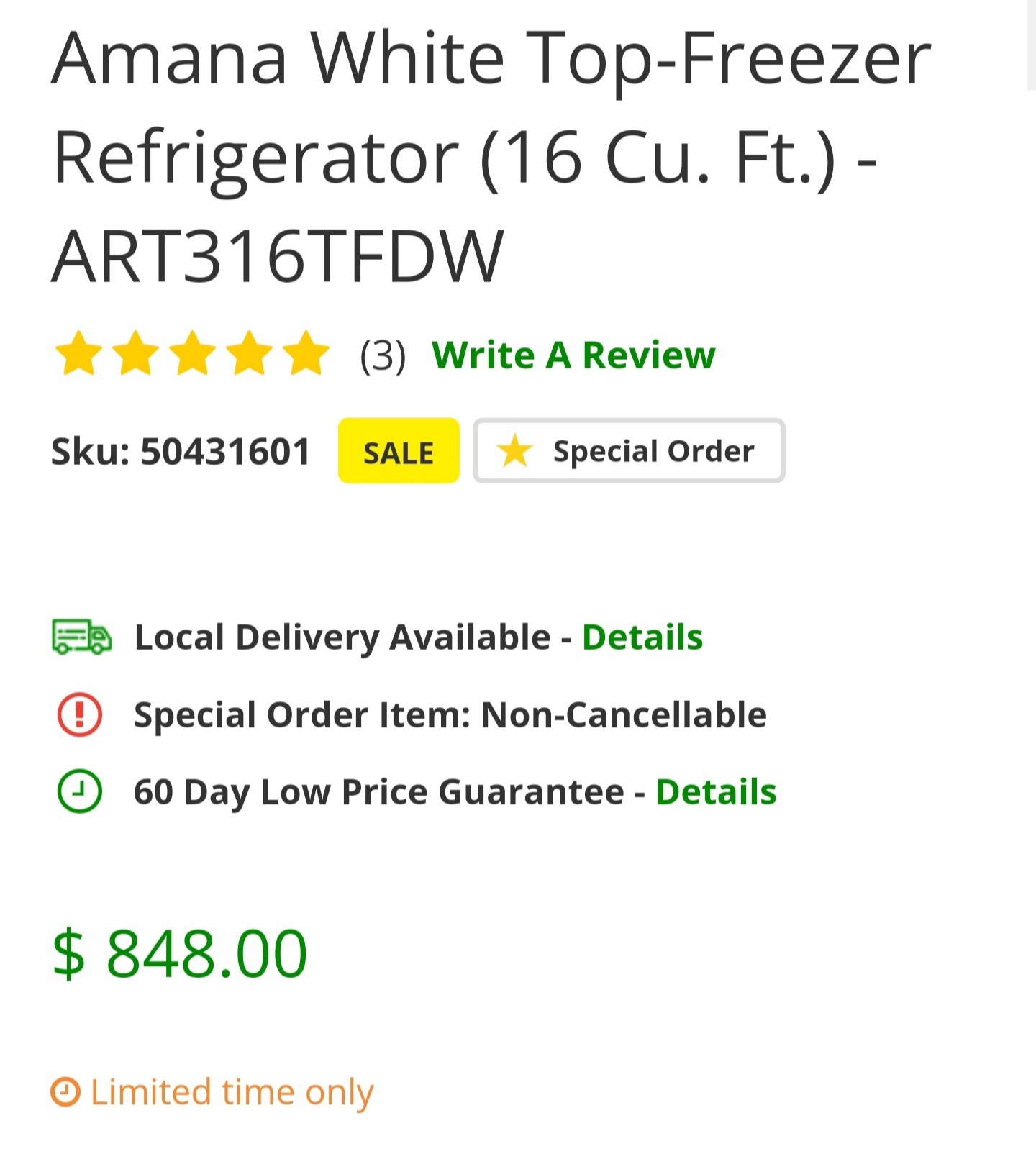Open the Write A Review link
The width and height of the screenshot is (1036, 1154).
coord(573,355)
